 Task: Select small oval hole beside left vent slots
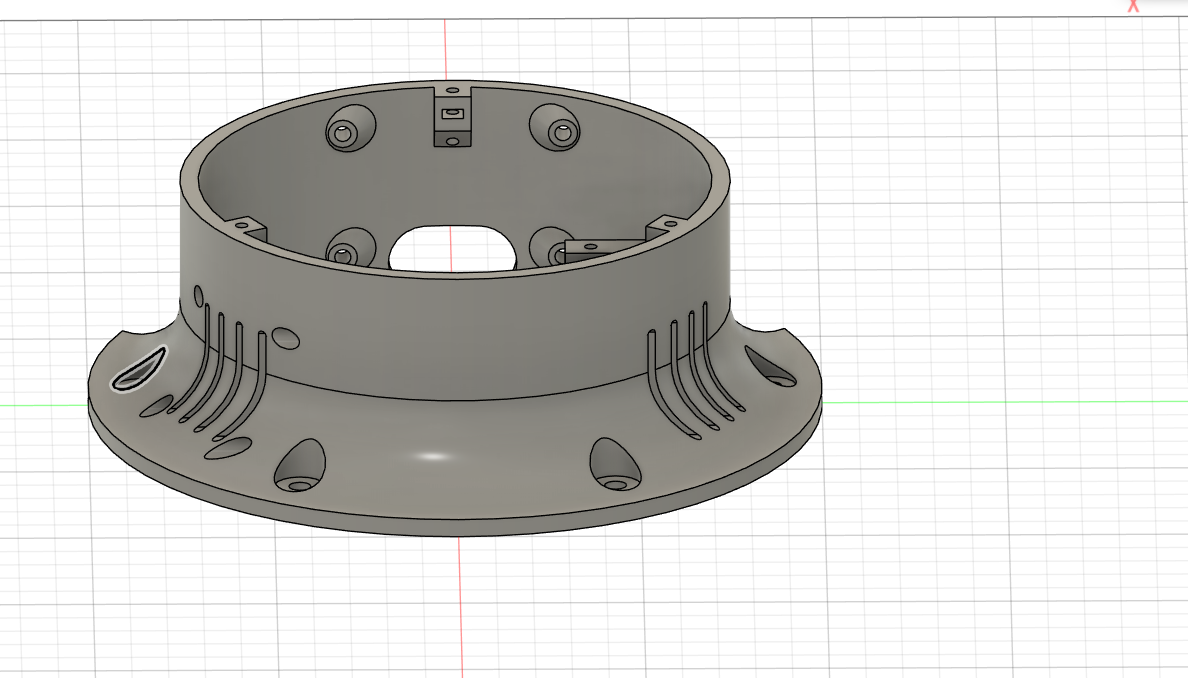point(286,338)
